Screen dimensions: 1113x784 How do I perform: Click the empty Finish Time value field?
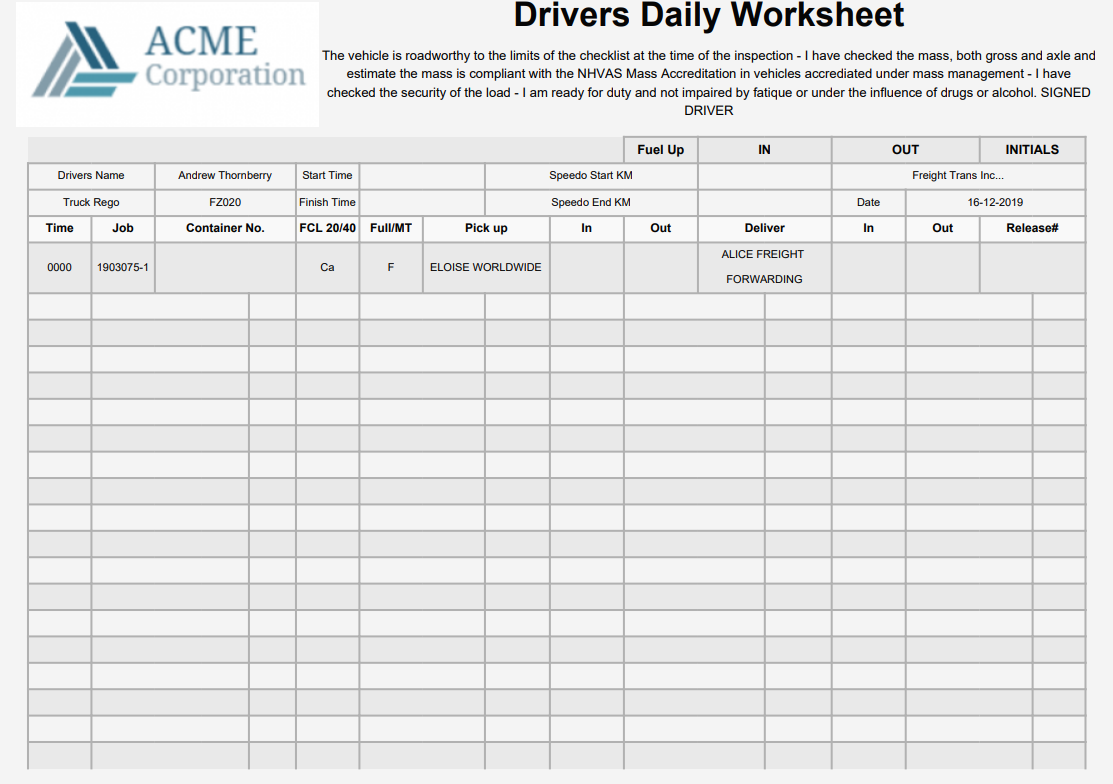(422, 202)
